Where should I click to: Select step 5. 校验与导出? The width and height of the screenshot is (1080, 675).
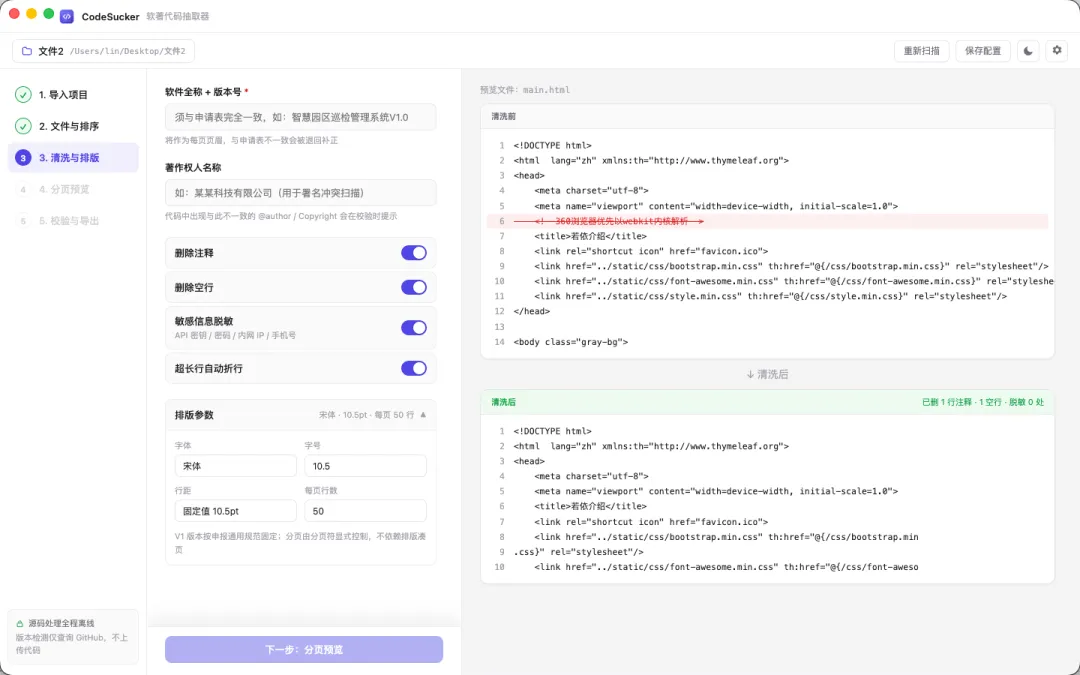coord(73,221)
